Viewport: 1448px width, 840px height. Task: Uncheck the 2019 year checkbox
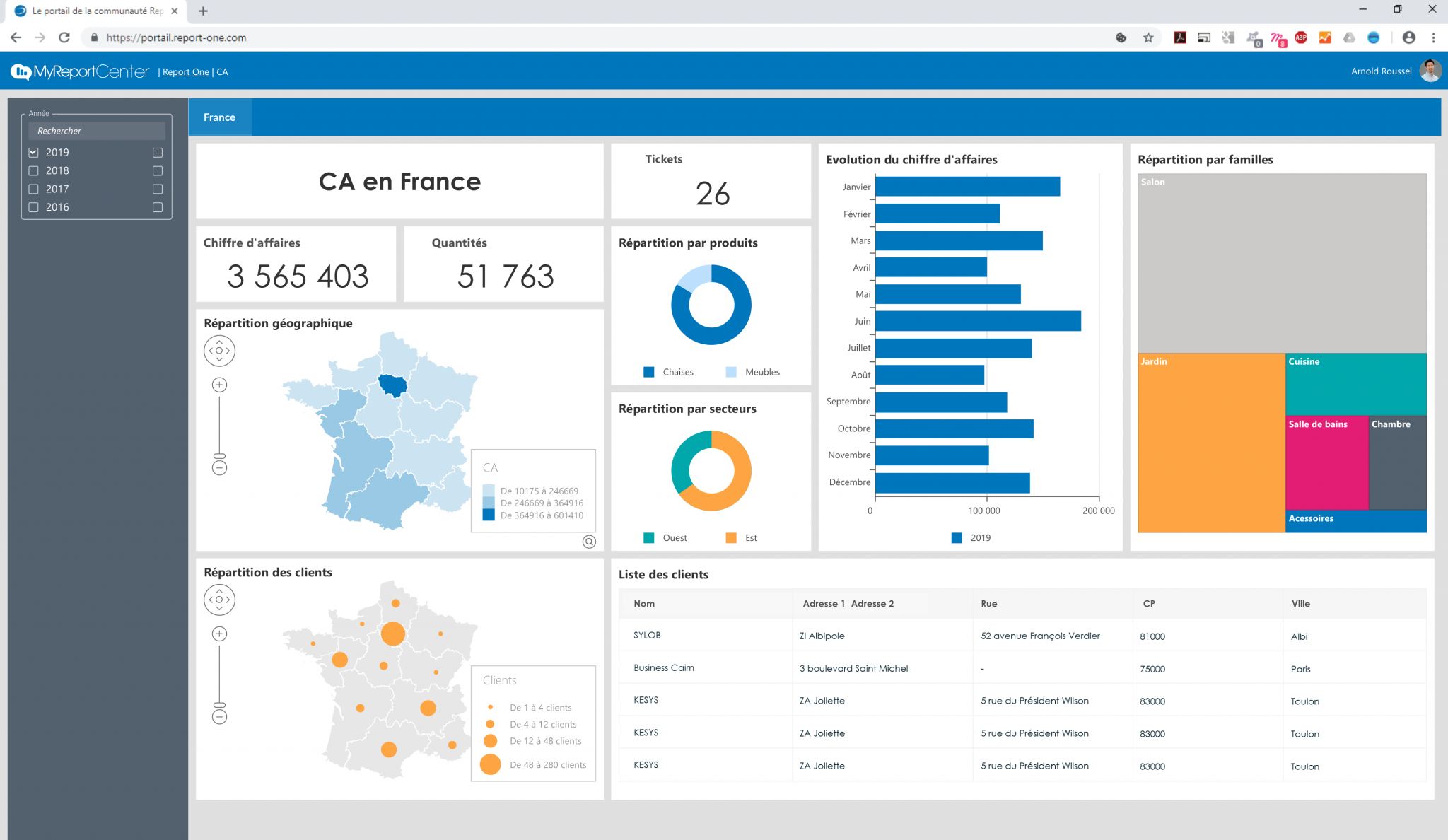33,152
